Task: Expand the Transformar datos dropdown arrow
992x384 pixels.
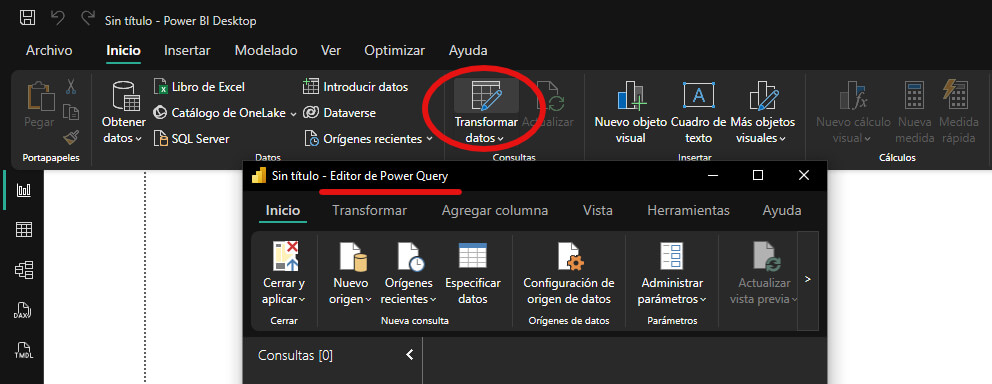Action: (x=500, y=139)
